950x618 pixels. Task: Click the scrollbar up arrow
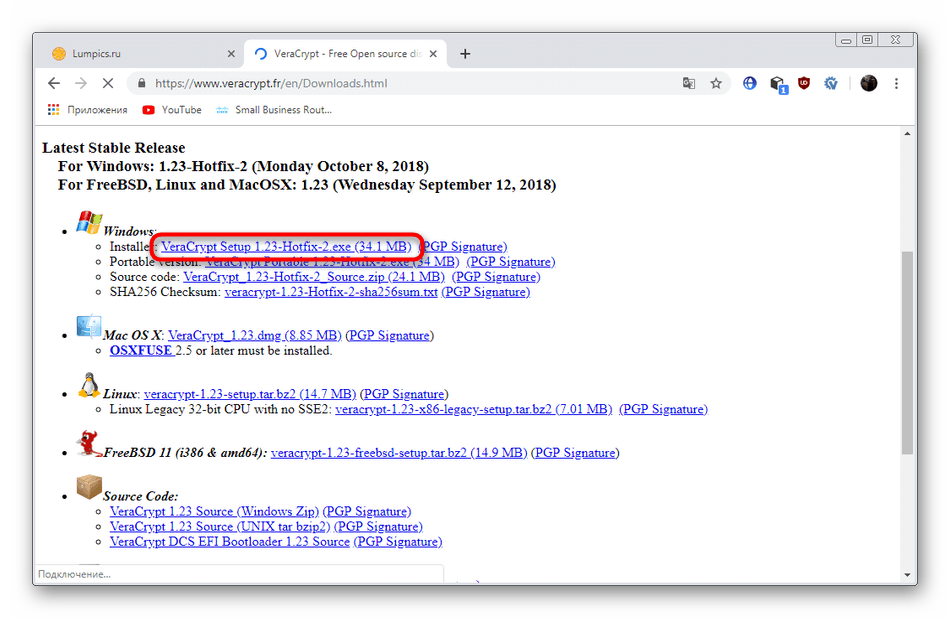(x=907, y=134)
